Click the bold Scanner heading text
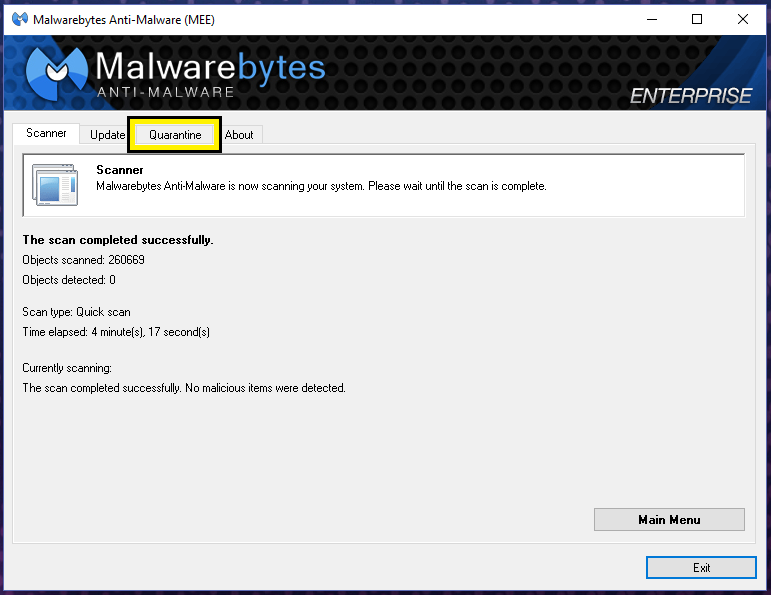Screen dimensions: 771x595 pos(120,170)
